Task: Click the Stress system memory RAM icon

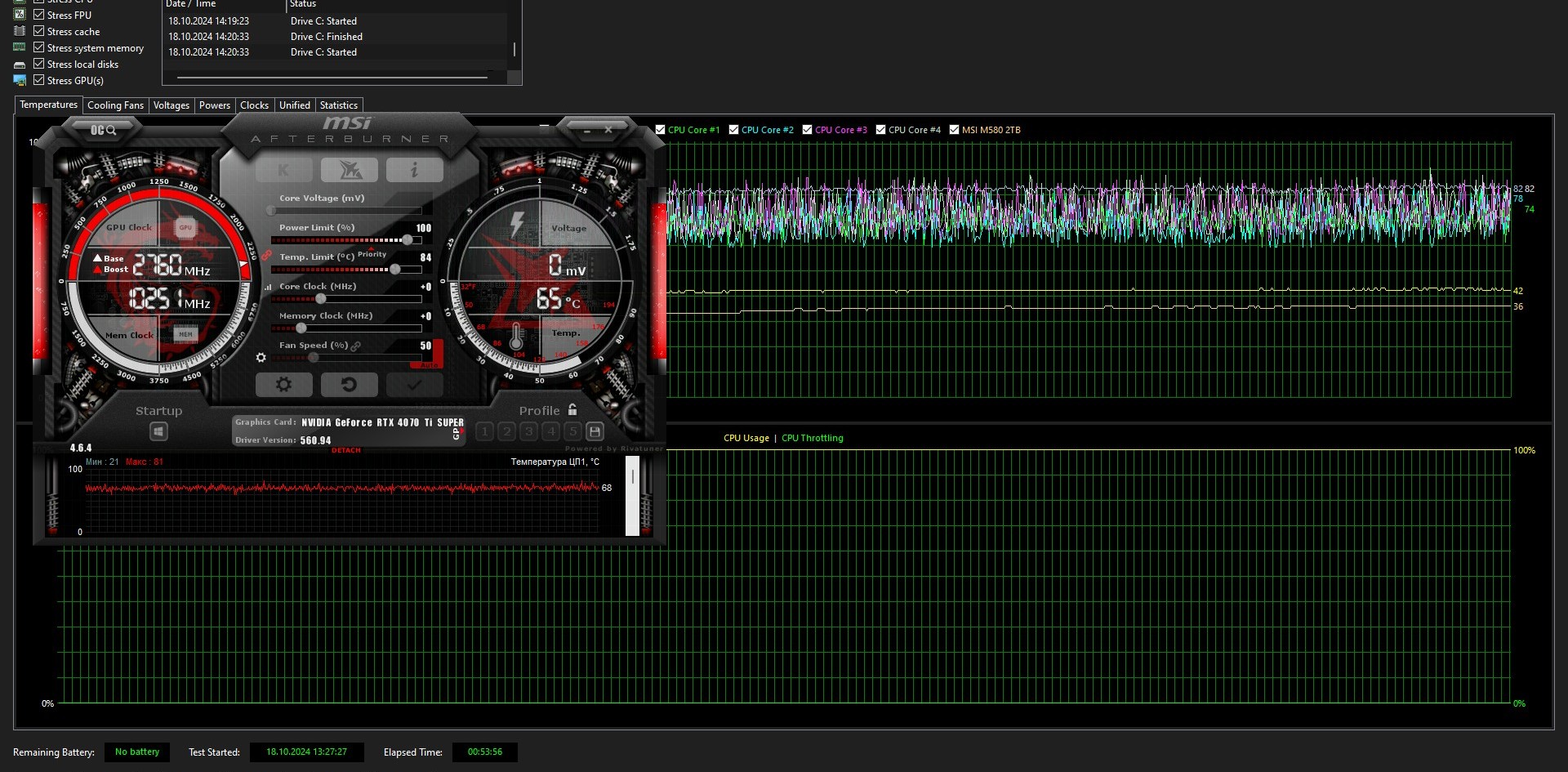Action: point(20,47)
